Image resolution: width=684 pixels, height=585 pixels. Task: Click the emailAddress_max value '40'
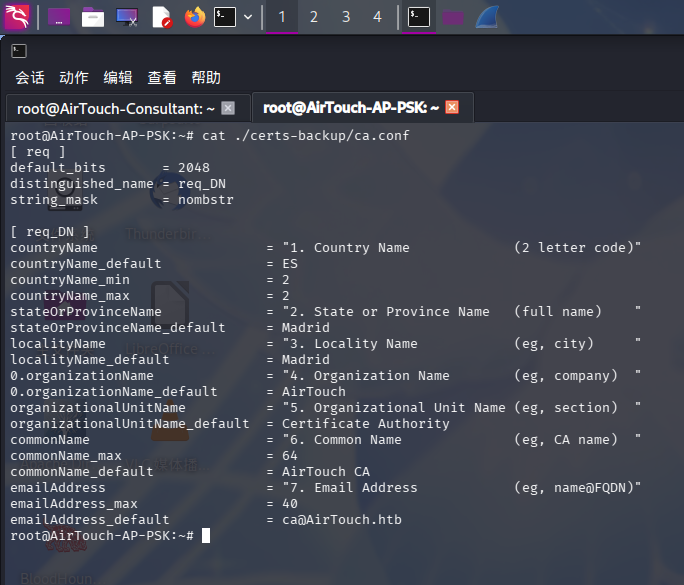290,504
